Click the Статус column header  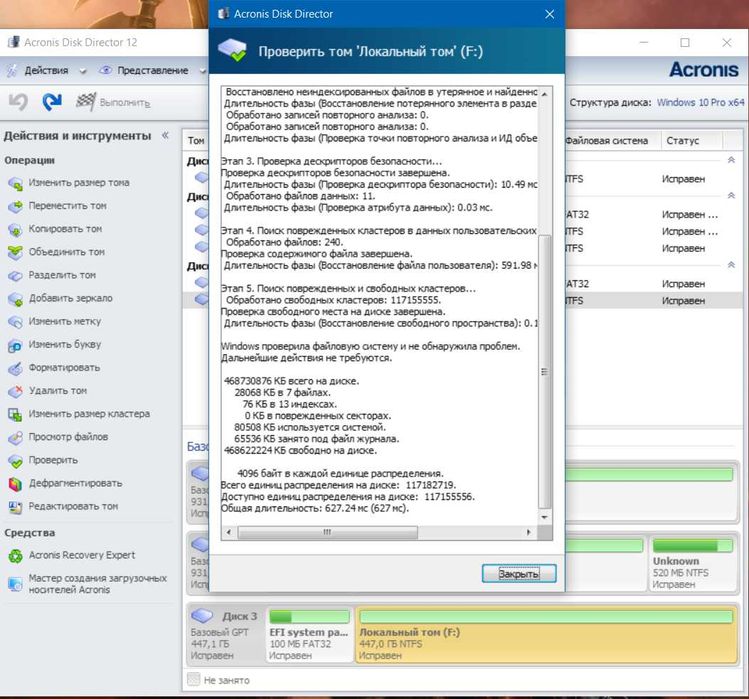[692, 140]
